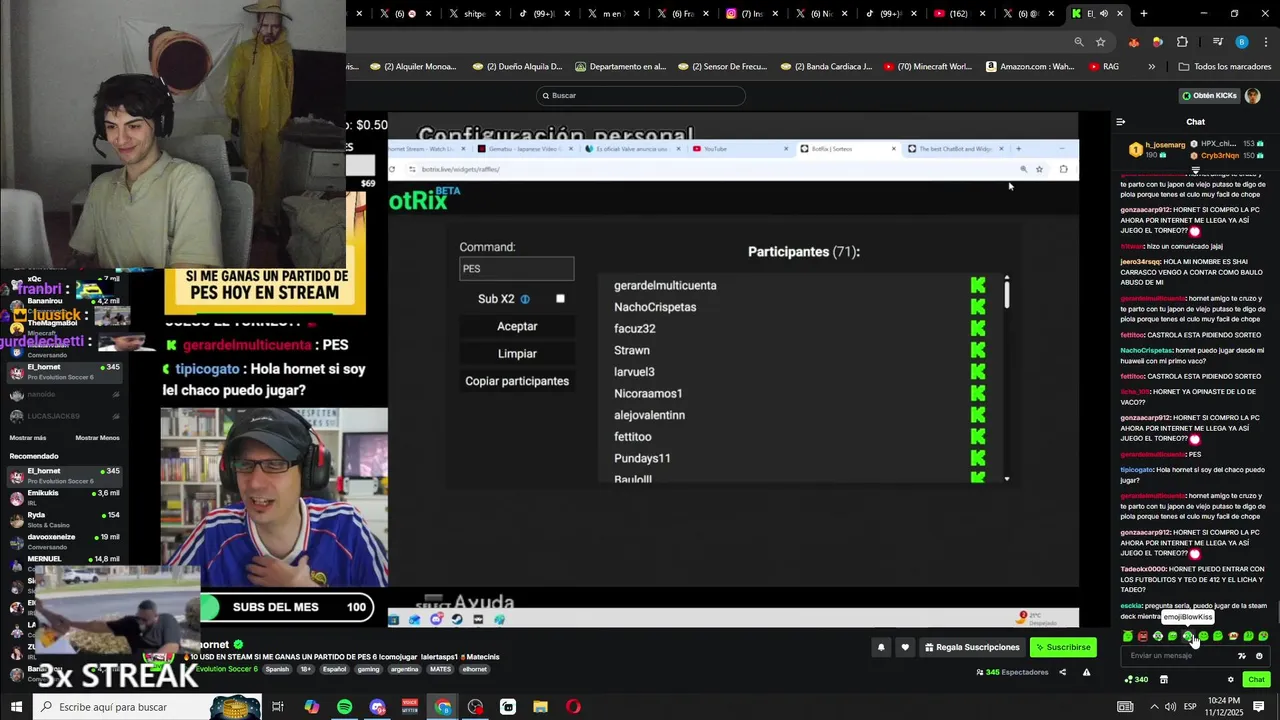Click Regala Suscripciones button
Viewport: 1280px width, 720px height.
pos(973,647)
